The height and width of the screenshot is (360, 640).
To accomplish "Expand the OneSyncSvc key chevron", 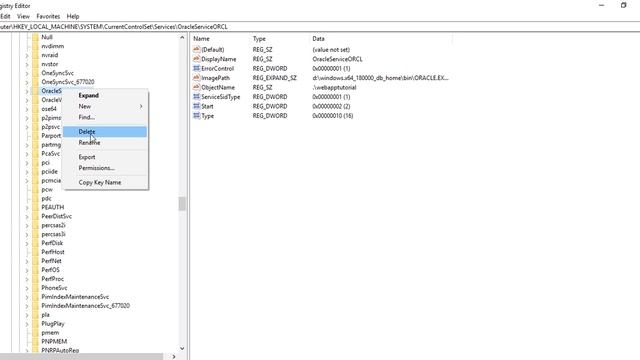I will (27, 73).
